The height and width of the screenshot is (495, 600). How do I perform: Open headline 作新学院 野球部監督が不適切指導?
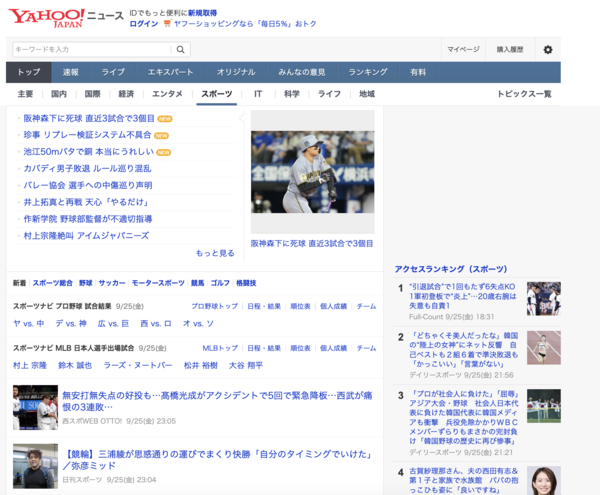(x=88, y=219)
